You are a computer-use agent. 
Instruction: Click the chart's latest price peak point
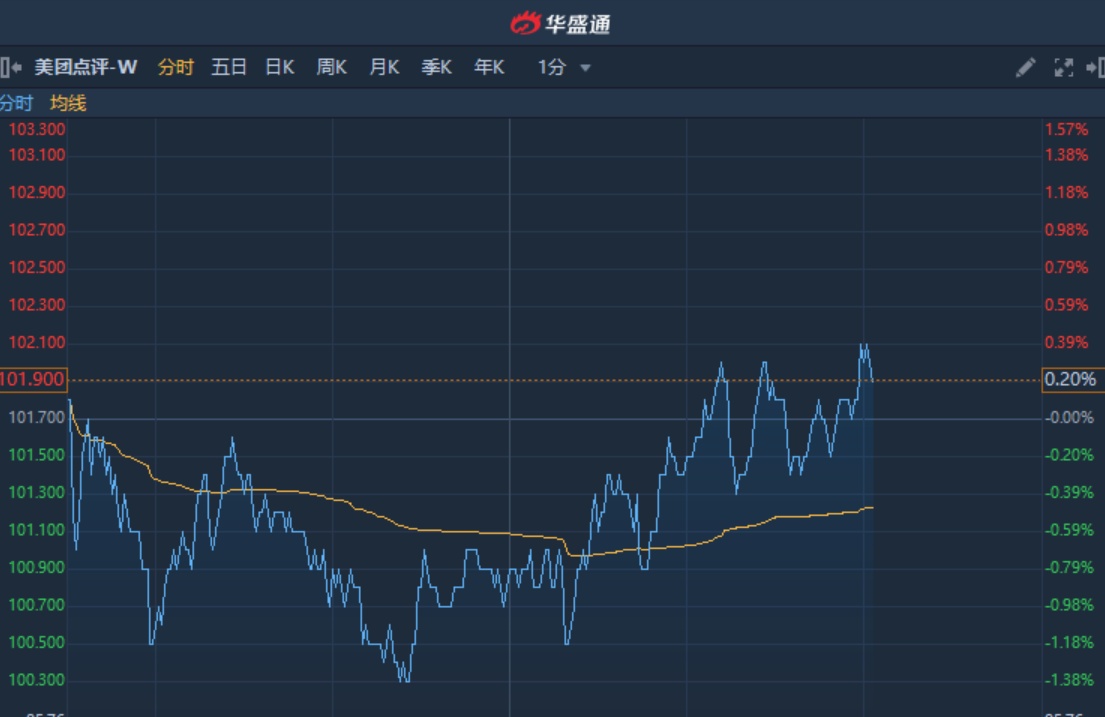click(863, 345)
